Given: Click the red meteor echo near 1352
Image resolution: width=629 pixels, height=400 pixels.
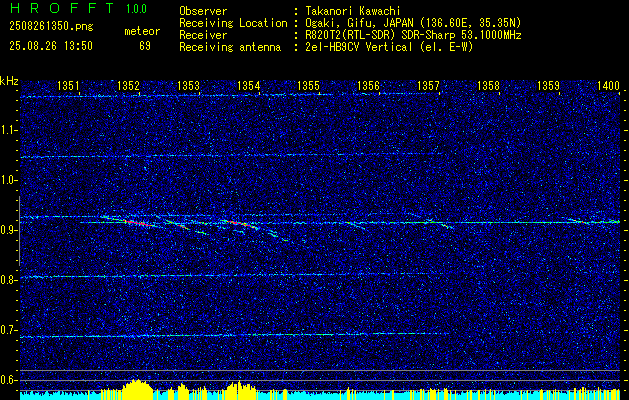Looking at the screenshot, I should click(138, 223).
